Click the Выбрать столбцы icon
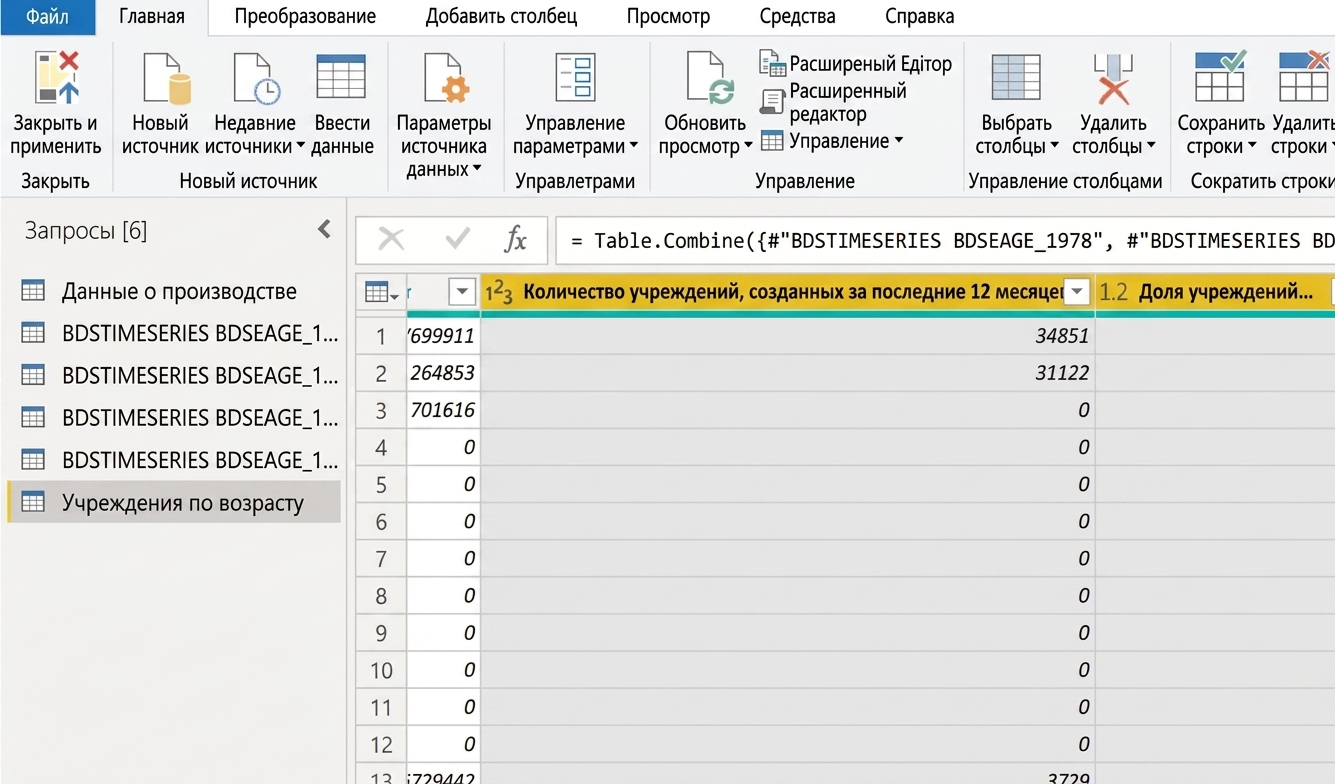 (1016, 78)
